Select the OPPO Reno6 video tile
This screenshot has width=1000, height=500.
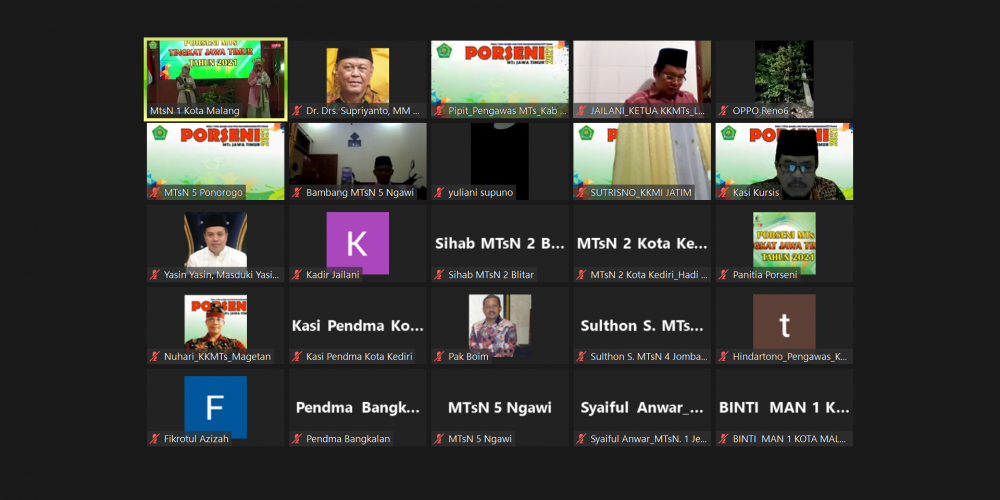tap(784, 79)
